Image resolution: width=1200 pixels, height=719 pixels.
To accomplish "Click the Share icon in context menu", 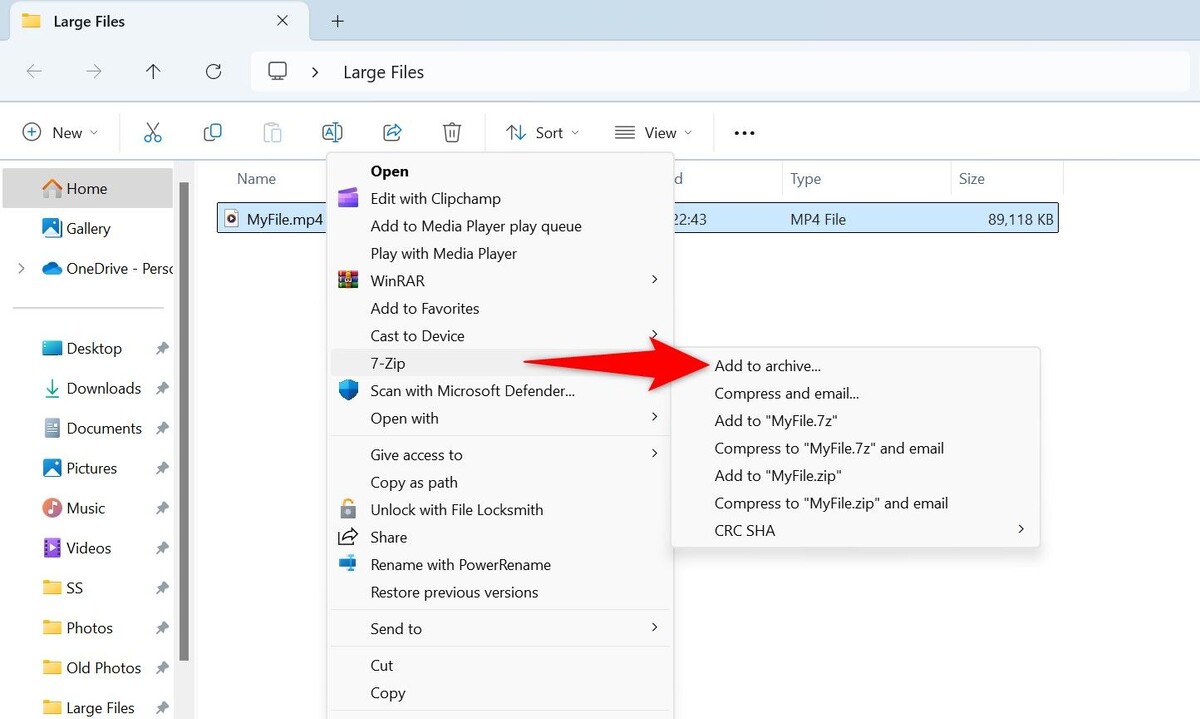I will (348, 537).
